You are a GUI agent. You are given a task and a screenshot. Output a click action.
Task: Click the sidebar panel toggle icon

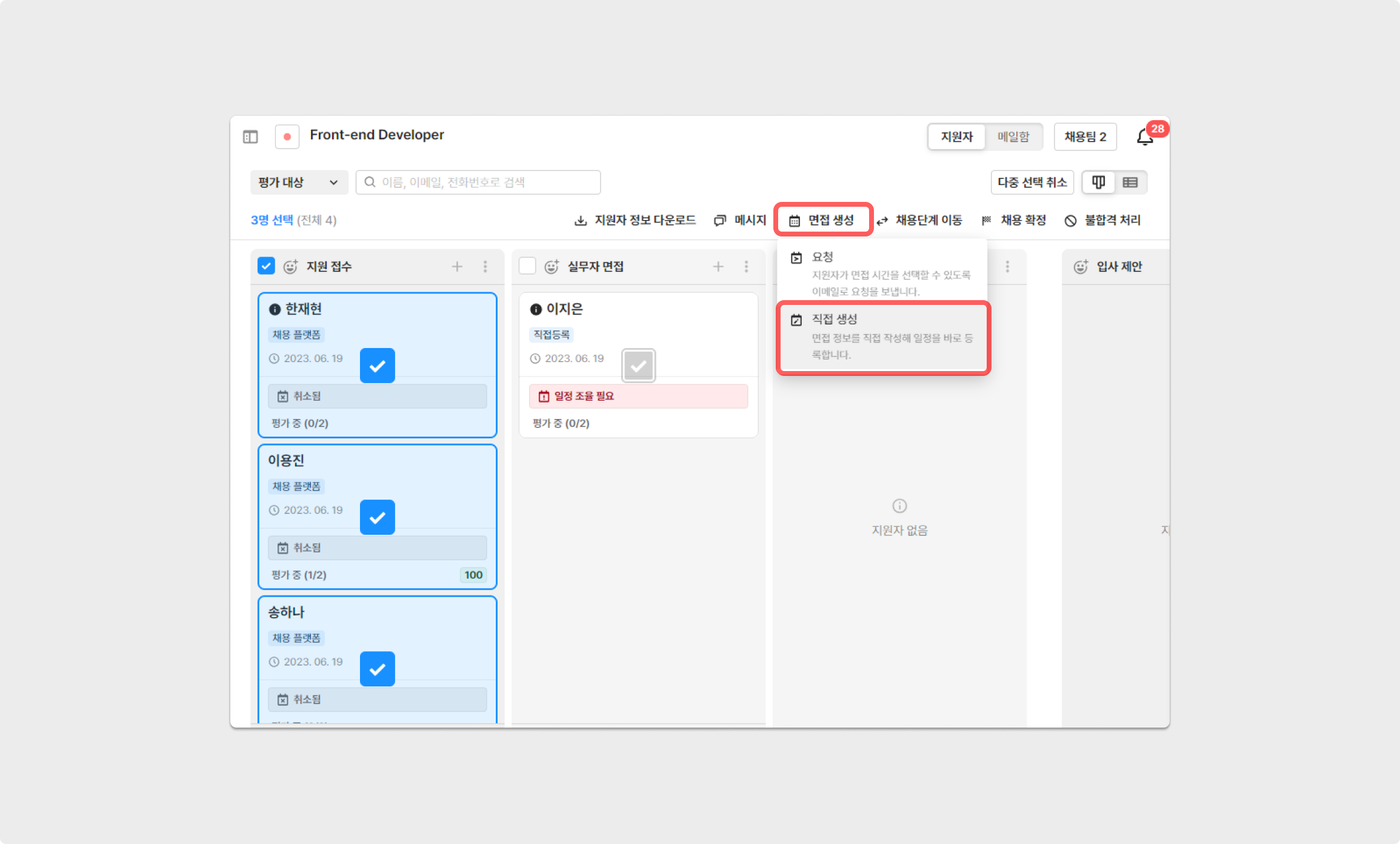click(x=250, y=137)
